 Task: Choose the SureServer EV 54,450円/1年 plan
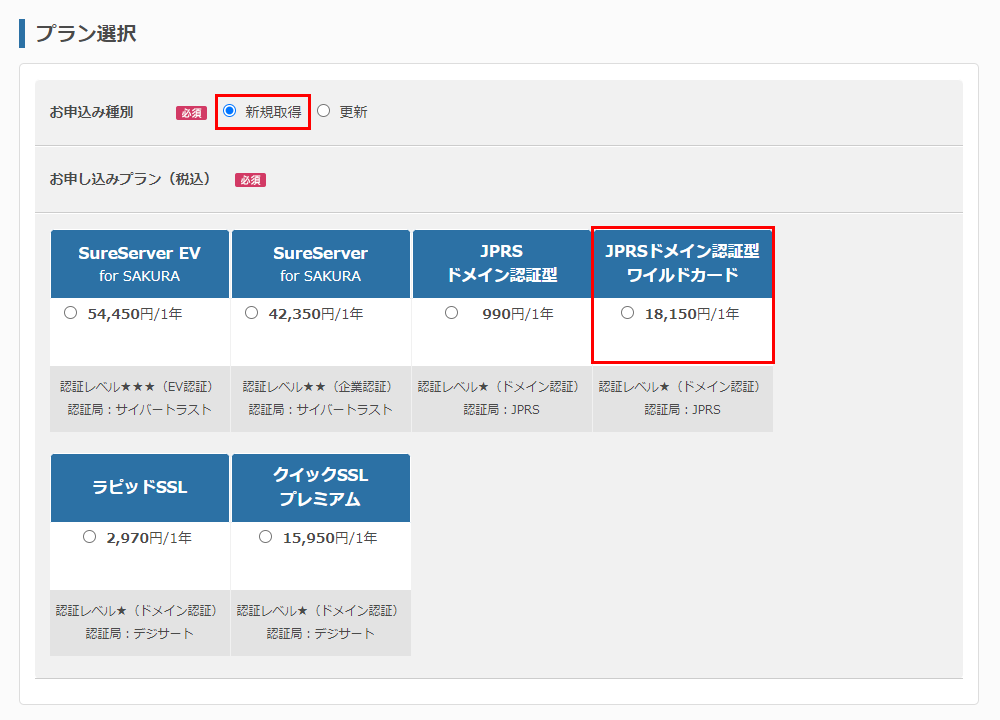70,313
